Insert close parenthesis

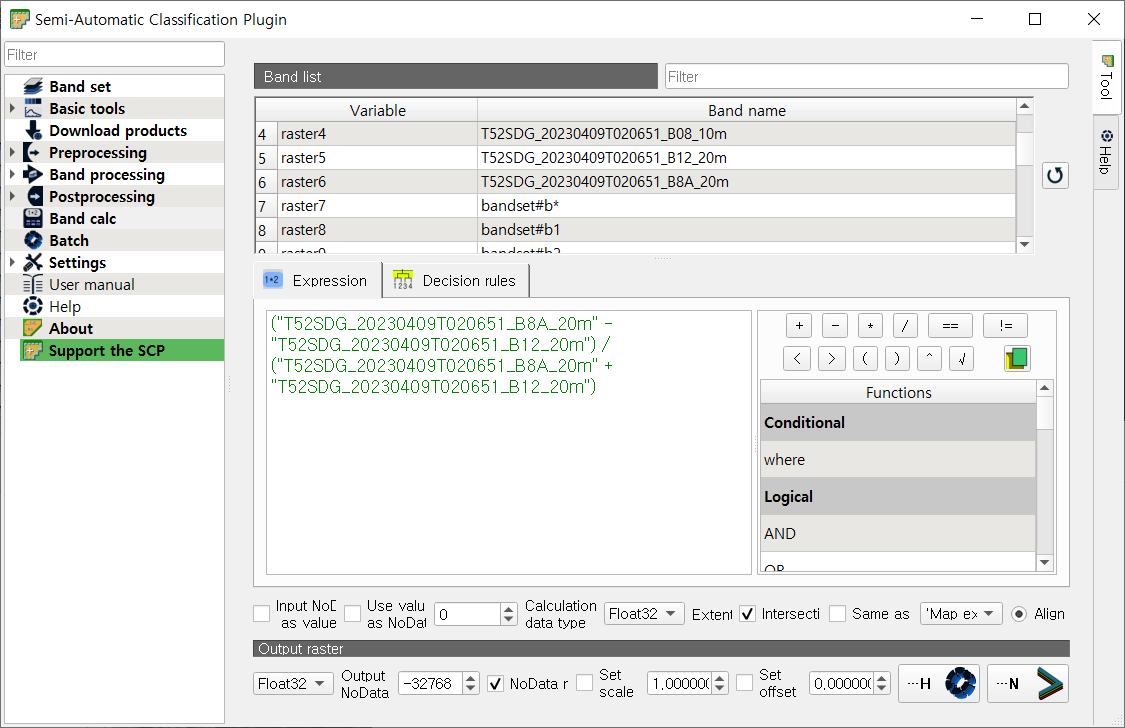(897, 359)
